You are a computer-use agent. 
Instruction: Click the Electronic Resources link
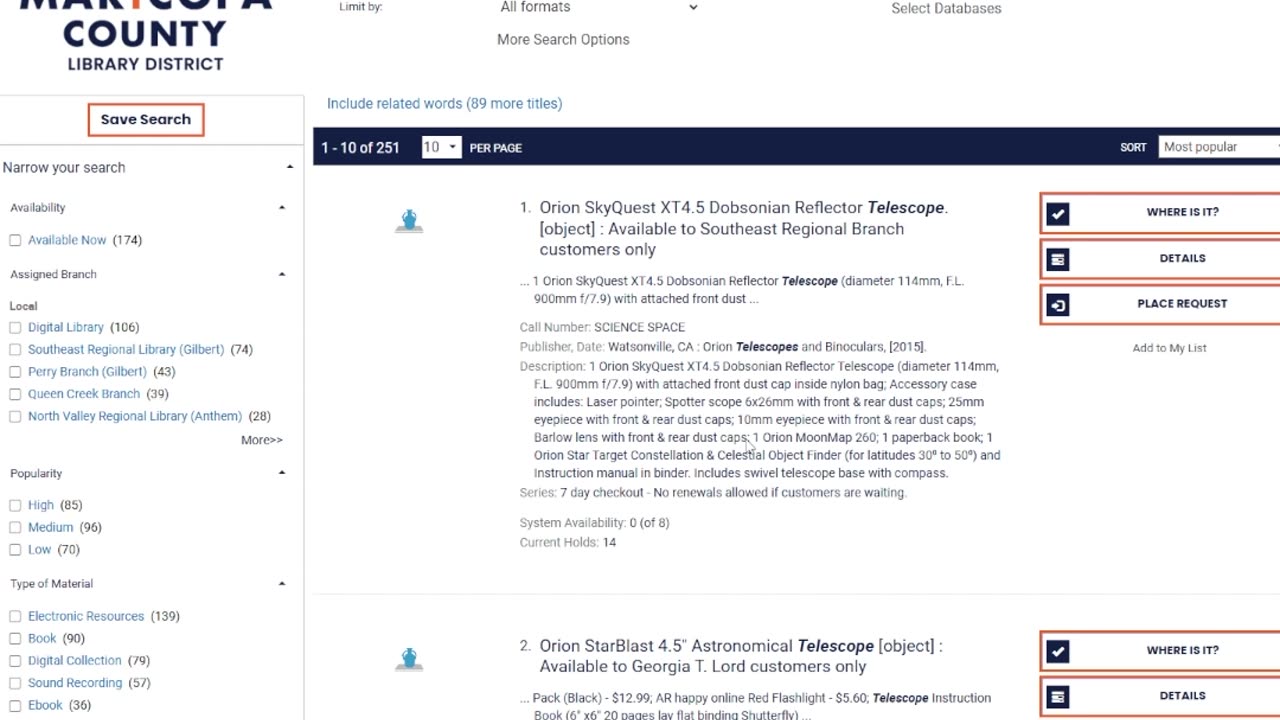click(86, 616)
